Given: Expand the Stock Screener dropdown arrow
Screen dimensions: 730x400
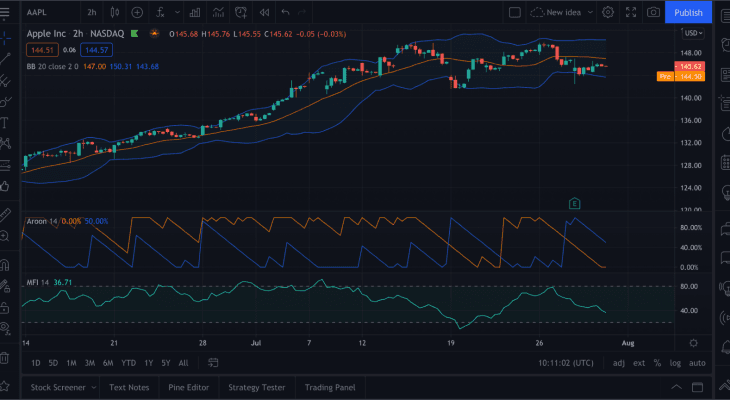Looking at the screenshot, I should pos(94,388).
